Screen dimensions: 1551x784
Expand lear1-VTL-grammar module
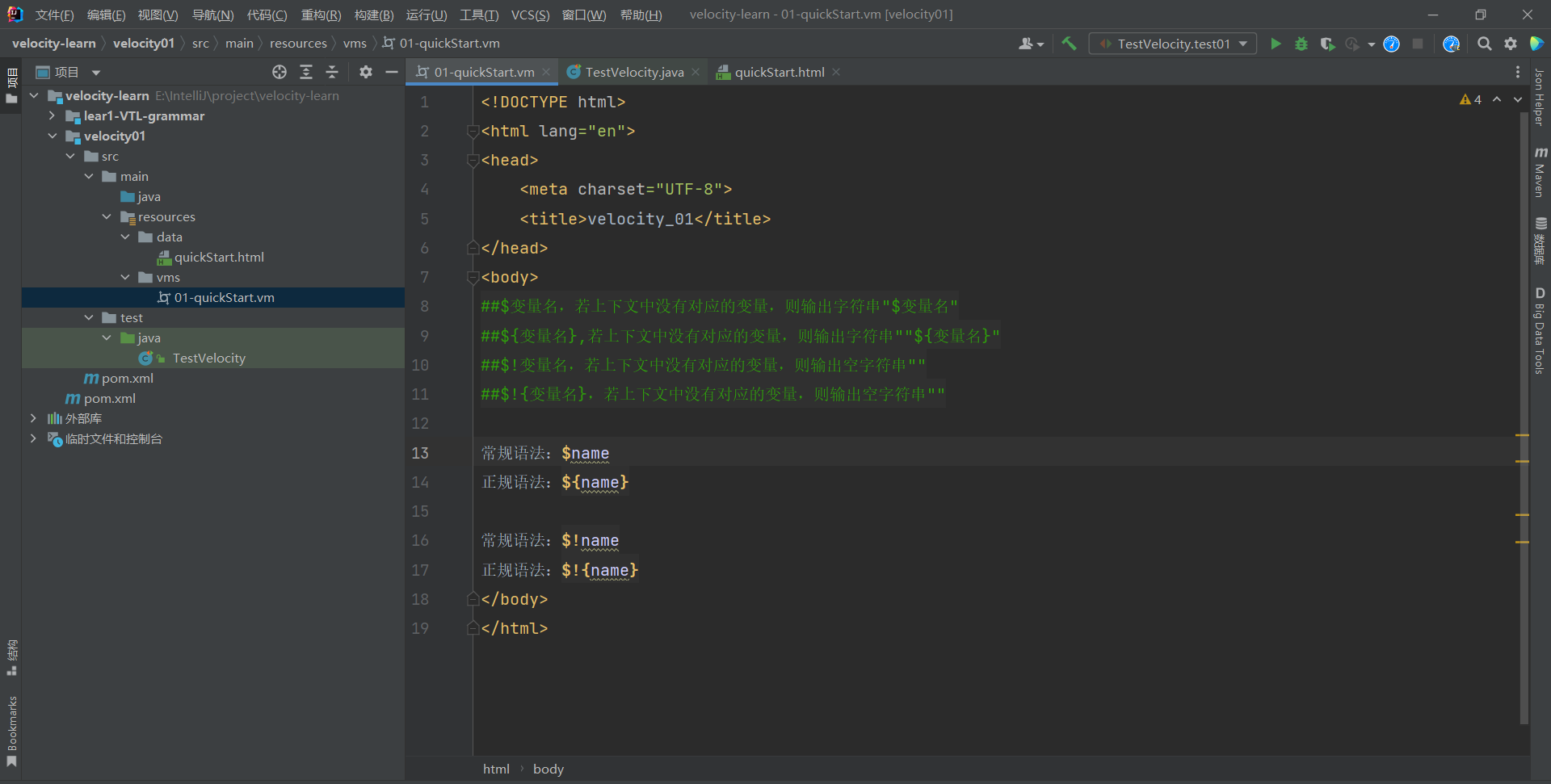tap(52, 115)
